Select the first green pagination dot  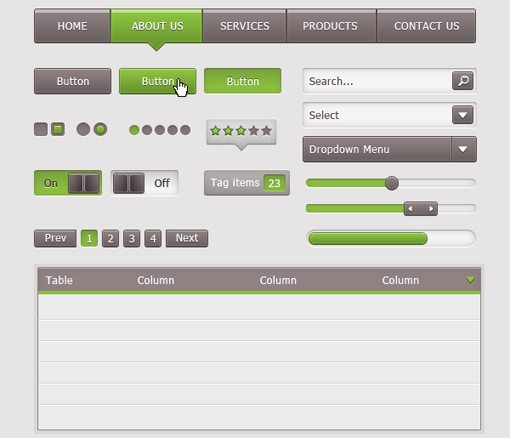click(x=134, y=130)
